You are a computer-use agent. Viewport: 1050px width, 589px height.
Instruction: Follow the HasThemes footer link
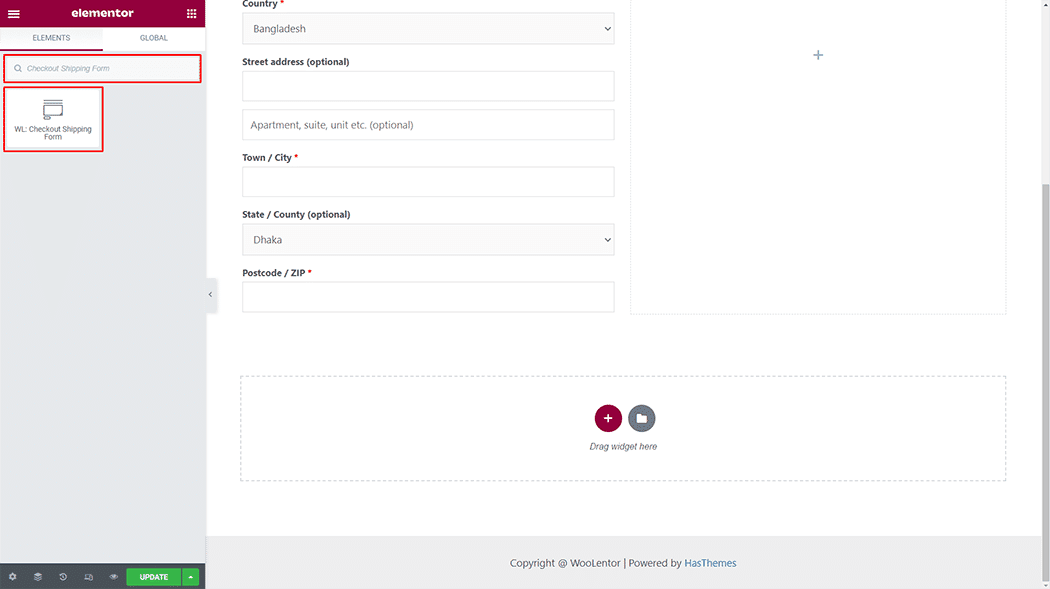point(710,563)
